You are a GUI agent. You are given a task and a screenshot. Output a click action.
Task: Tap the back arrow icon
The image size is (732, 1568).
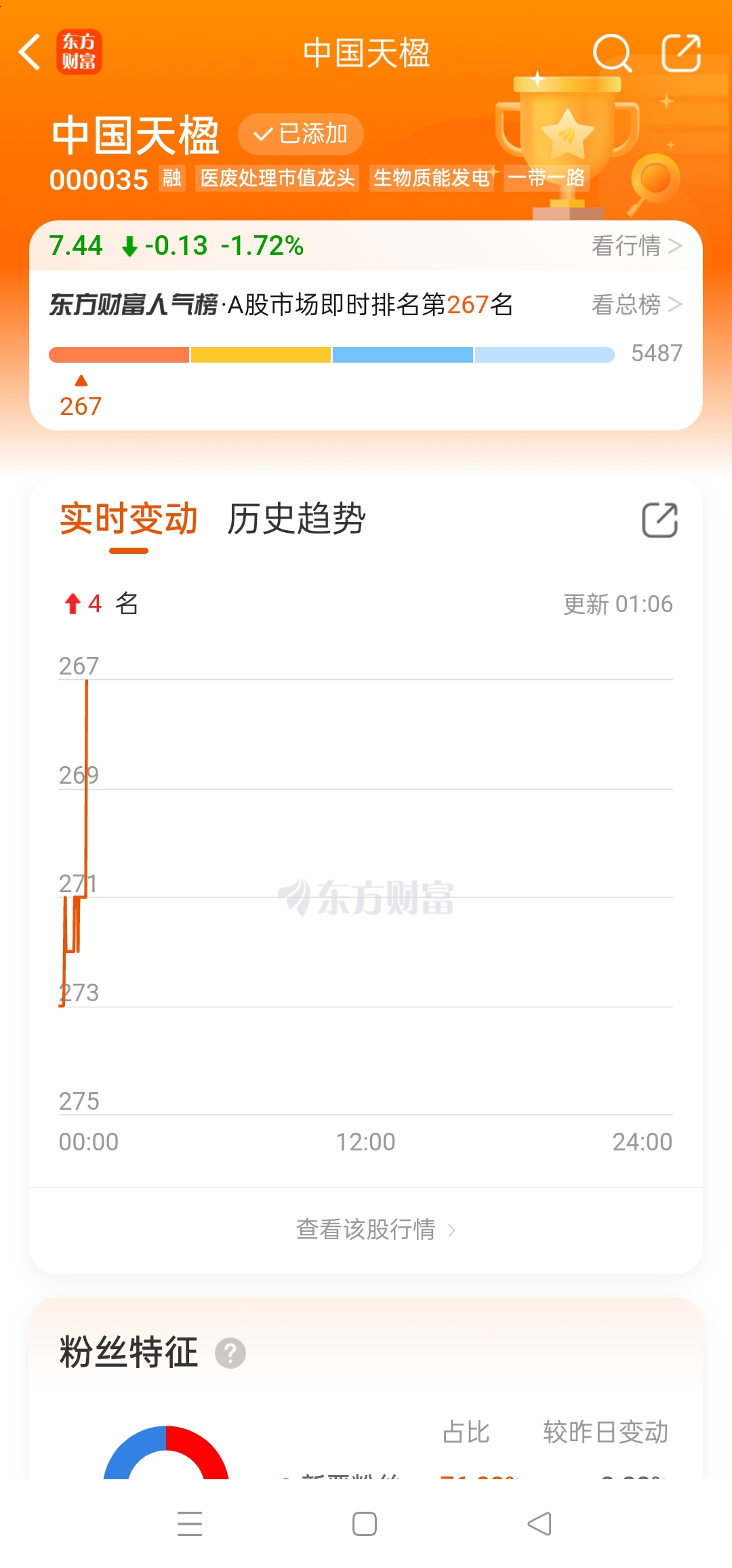click(30, 52)
